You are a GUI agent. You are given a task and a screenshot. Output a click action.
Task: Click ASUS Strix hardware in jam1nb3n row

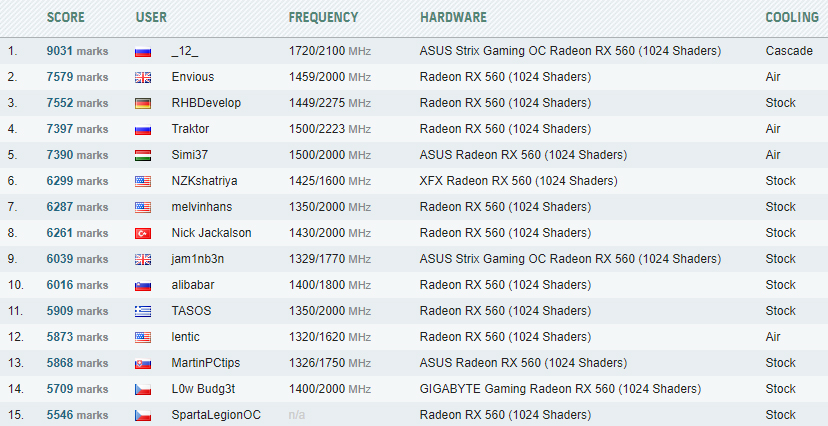click(x=570, y=259)
